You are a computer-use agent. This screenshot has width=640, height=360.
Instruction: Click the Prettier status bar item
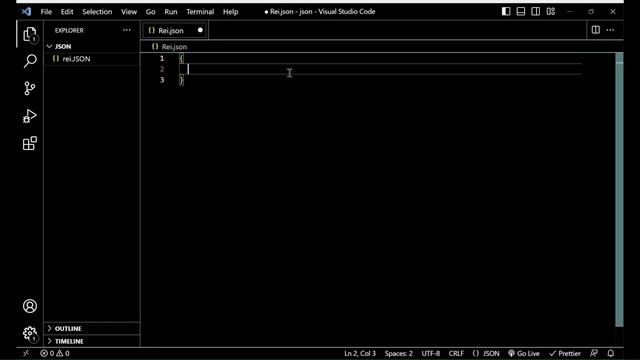pyautogui.click(x=565, y=353)
